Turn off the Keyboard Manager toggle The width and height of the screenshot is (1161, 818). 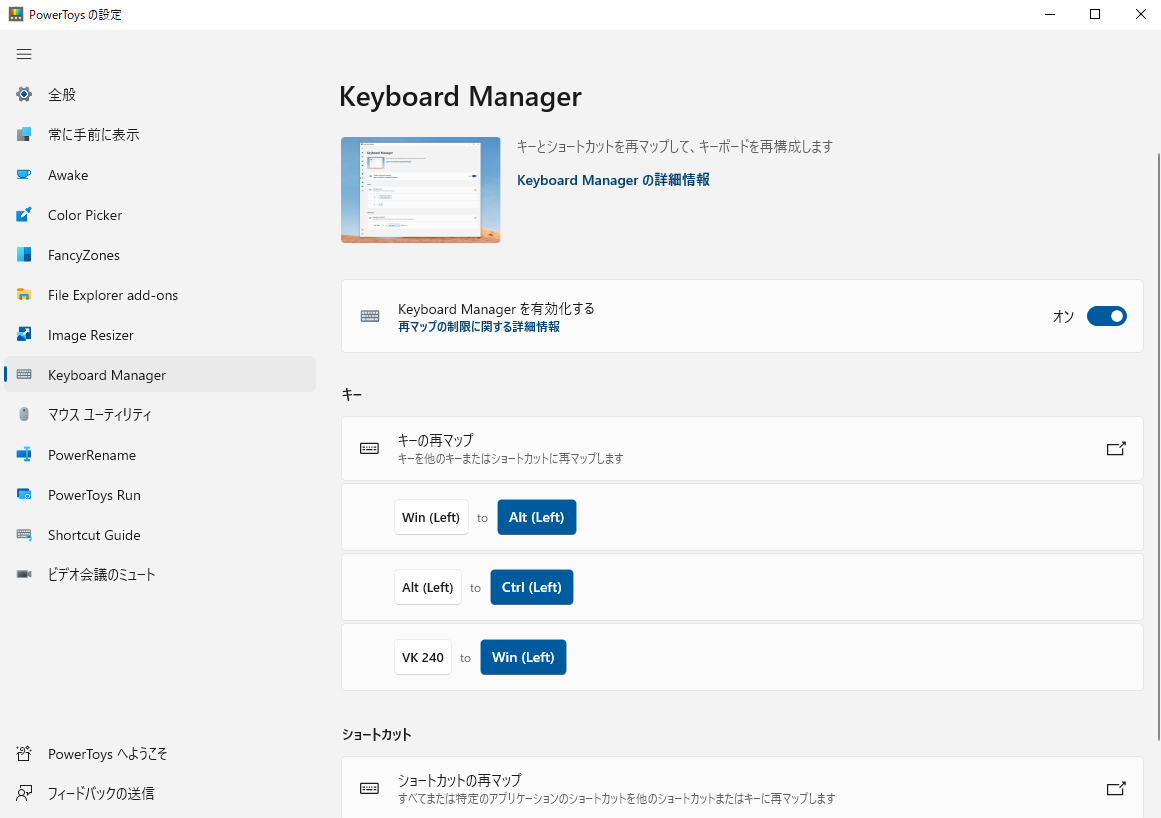pyautogui.click(x=1106, y=316)
